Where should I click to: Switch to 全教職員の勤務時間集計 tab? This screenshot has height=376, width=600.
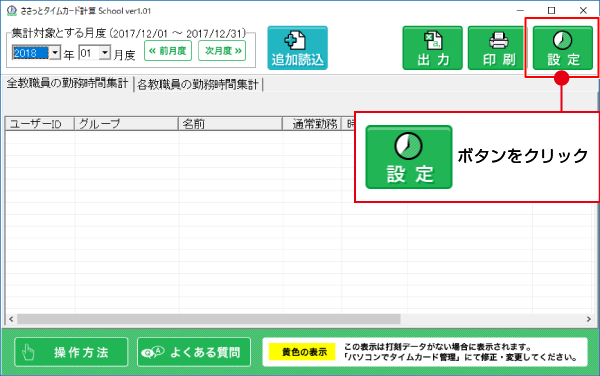pyautogui.click(x=67, y=83)
